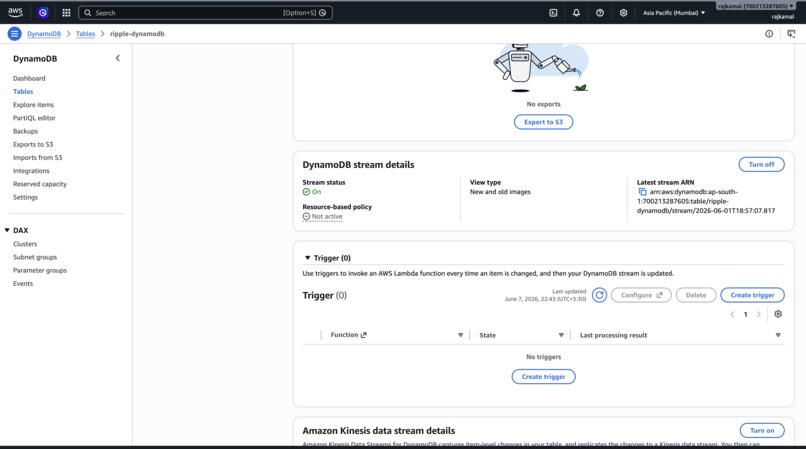Open Backups in the sidebar
This screenshot has height=449, width=806.
pyautogui.click(x=25, y=131)
